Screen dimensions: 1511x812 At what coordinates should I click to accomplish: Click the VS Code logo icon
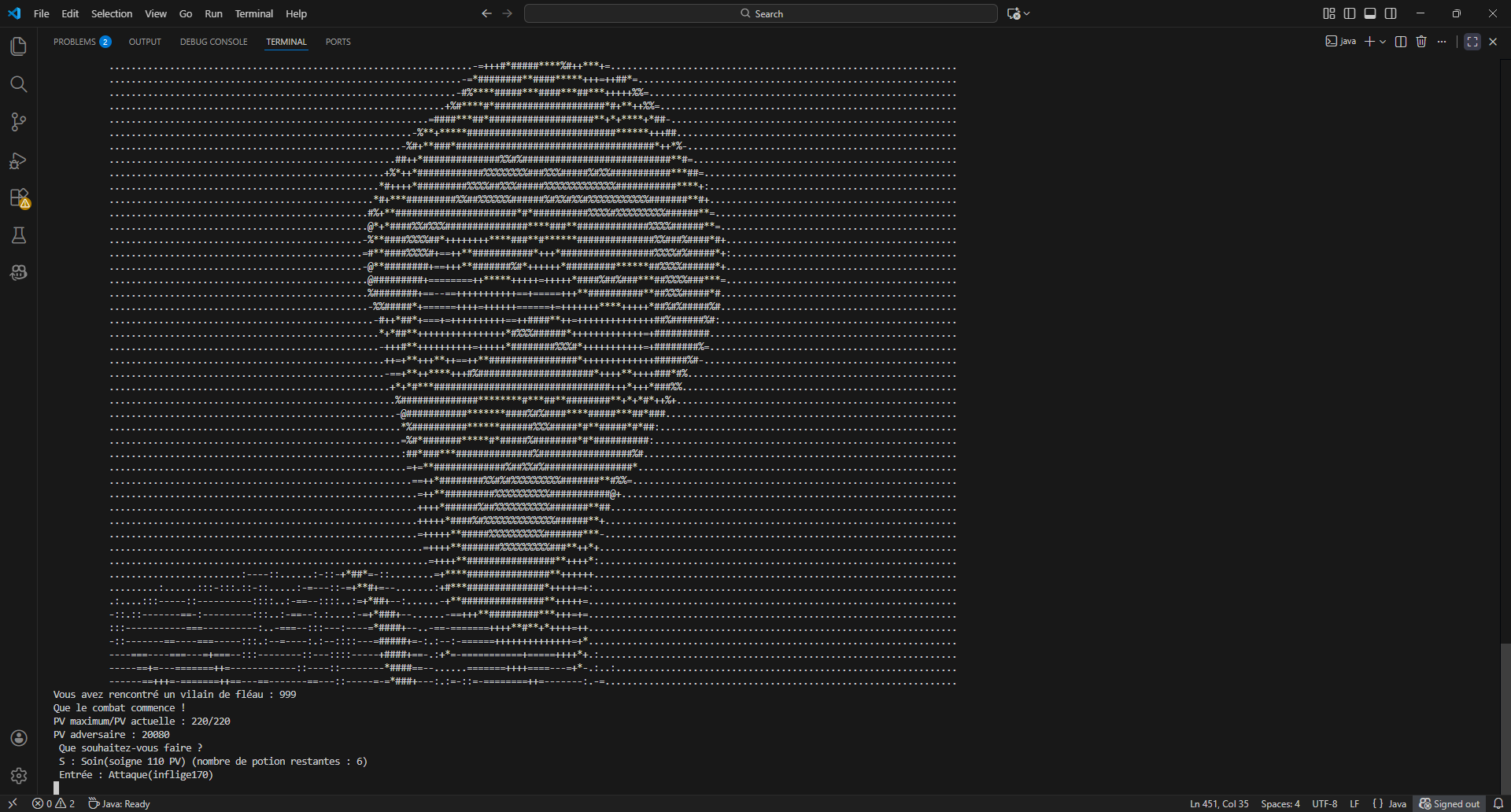14,13
